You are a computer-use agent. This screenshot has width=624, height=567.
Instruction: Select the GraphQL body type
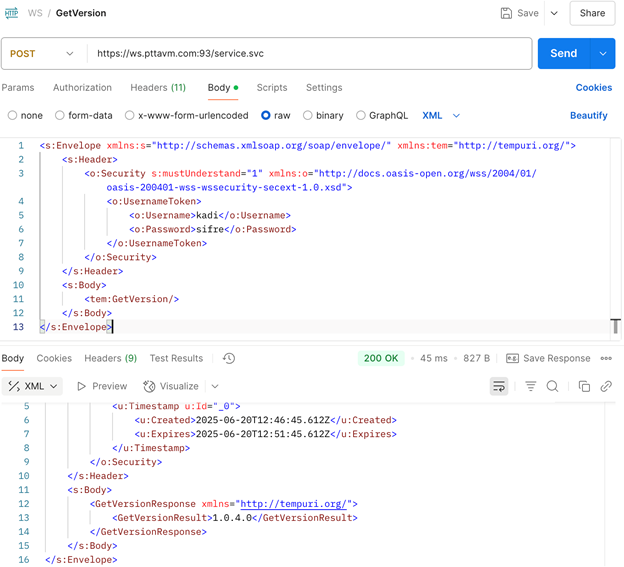point(361,115)
